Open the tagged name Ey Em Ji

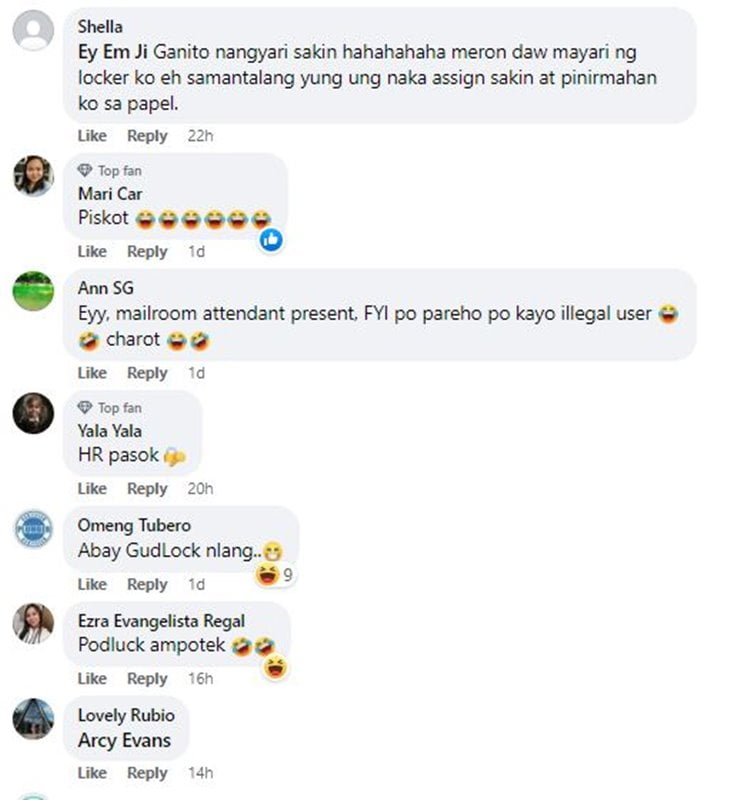tap(113, 52)
